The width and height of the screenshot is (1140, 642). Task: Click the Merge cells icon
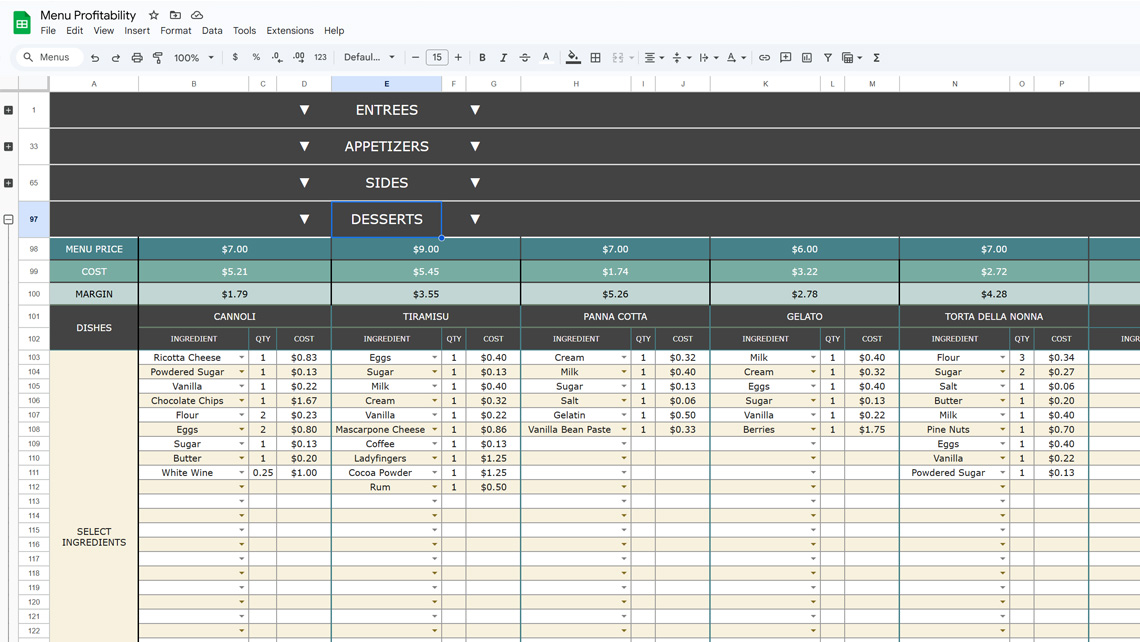click(x=618, y=57)
